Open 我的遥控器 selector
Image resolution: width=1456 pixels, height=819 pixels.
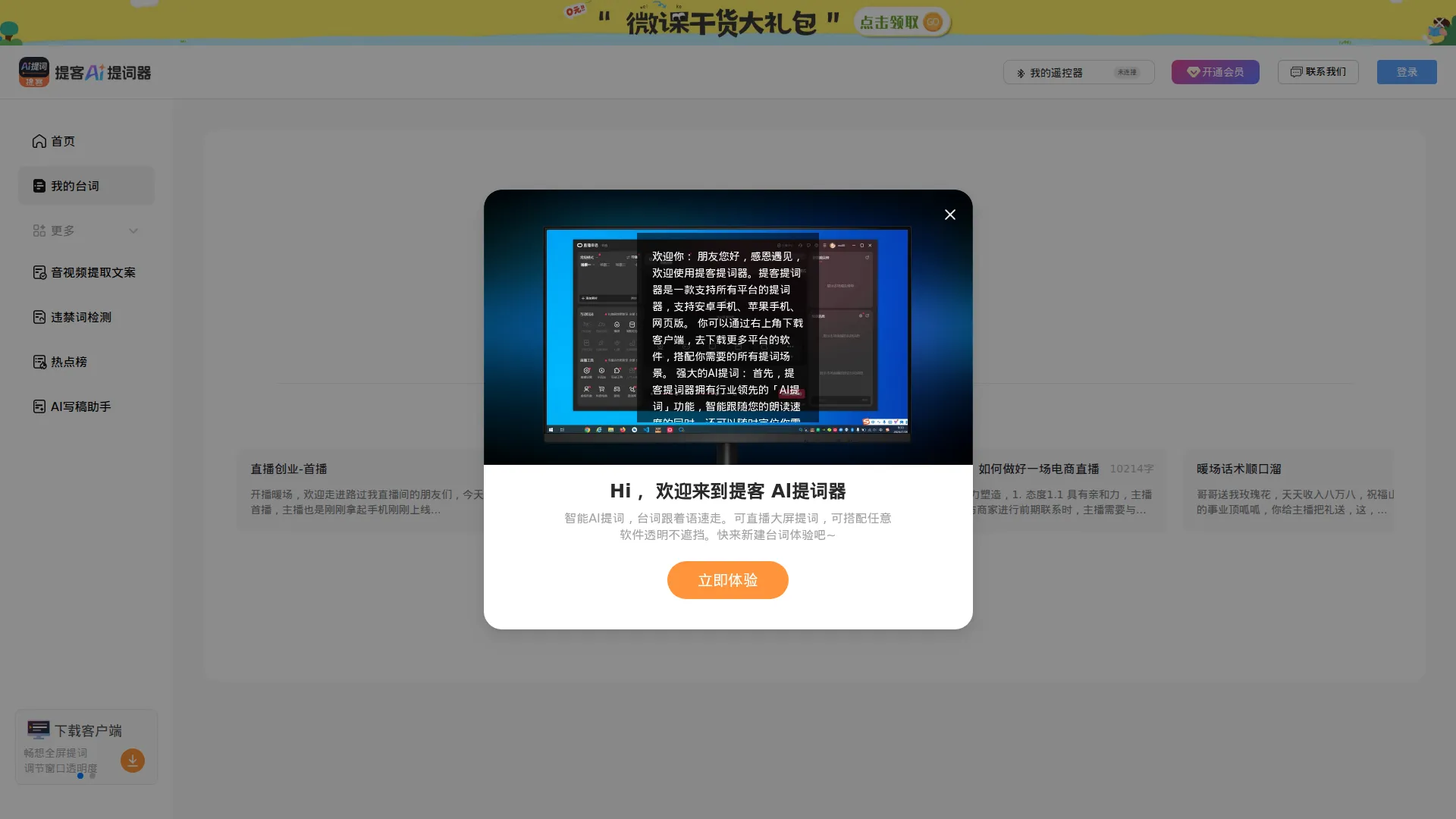tap(1078, 72)
